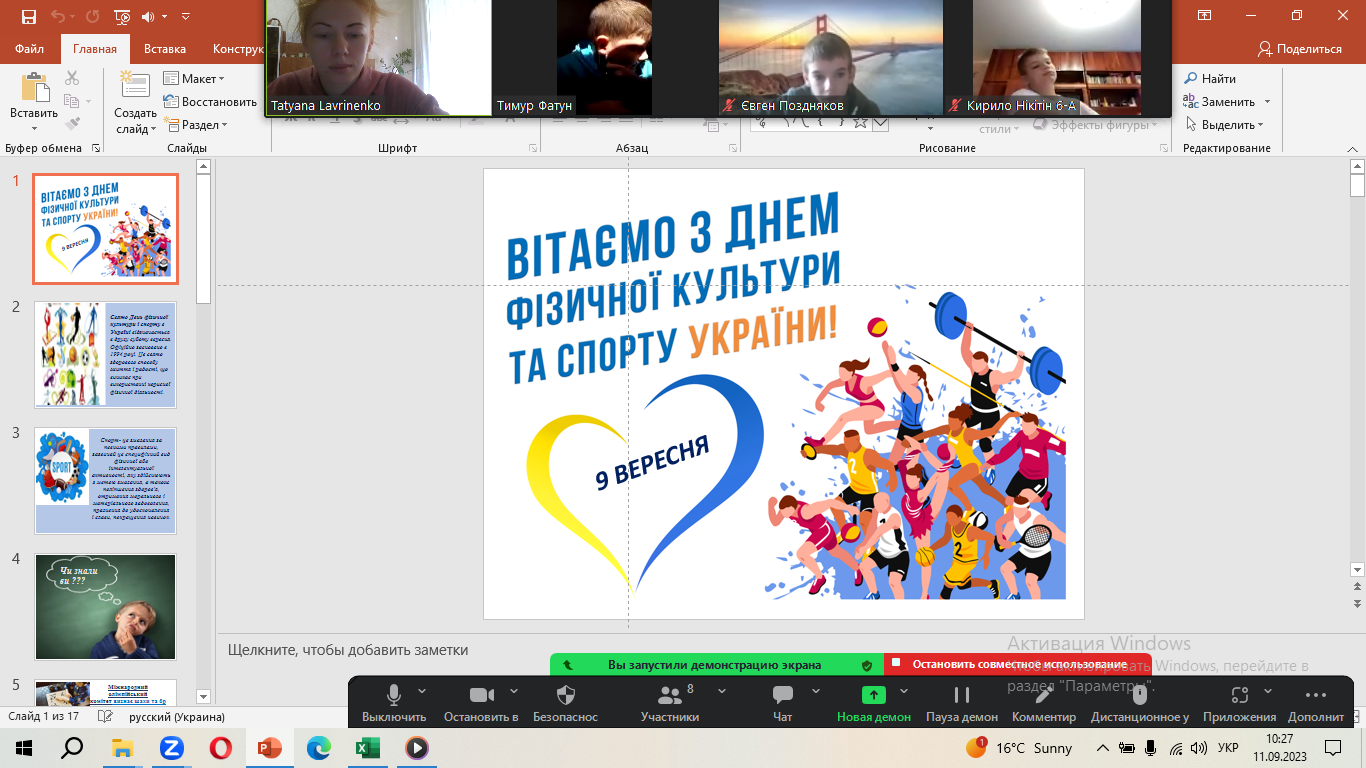Select the Format Painter brush icon
1366x768 pixels.
pyautogui.click(x=72, y=124)
